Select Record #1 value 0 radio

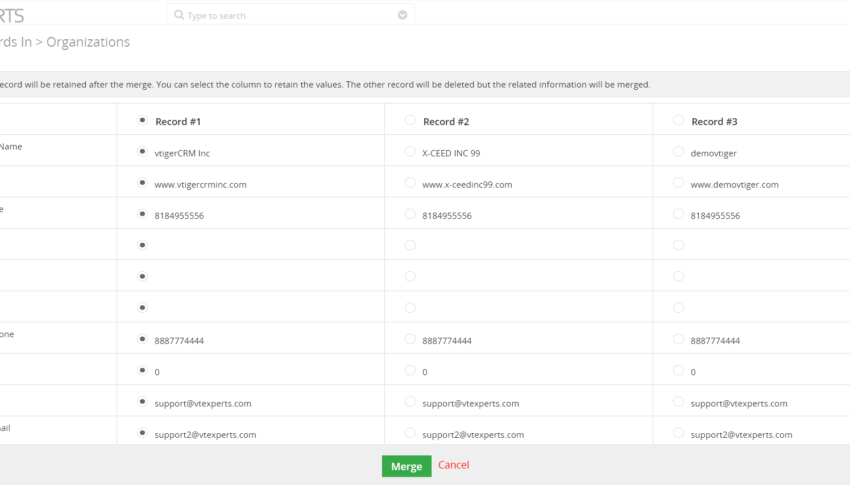(142, 371)
